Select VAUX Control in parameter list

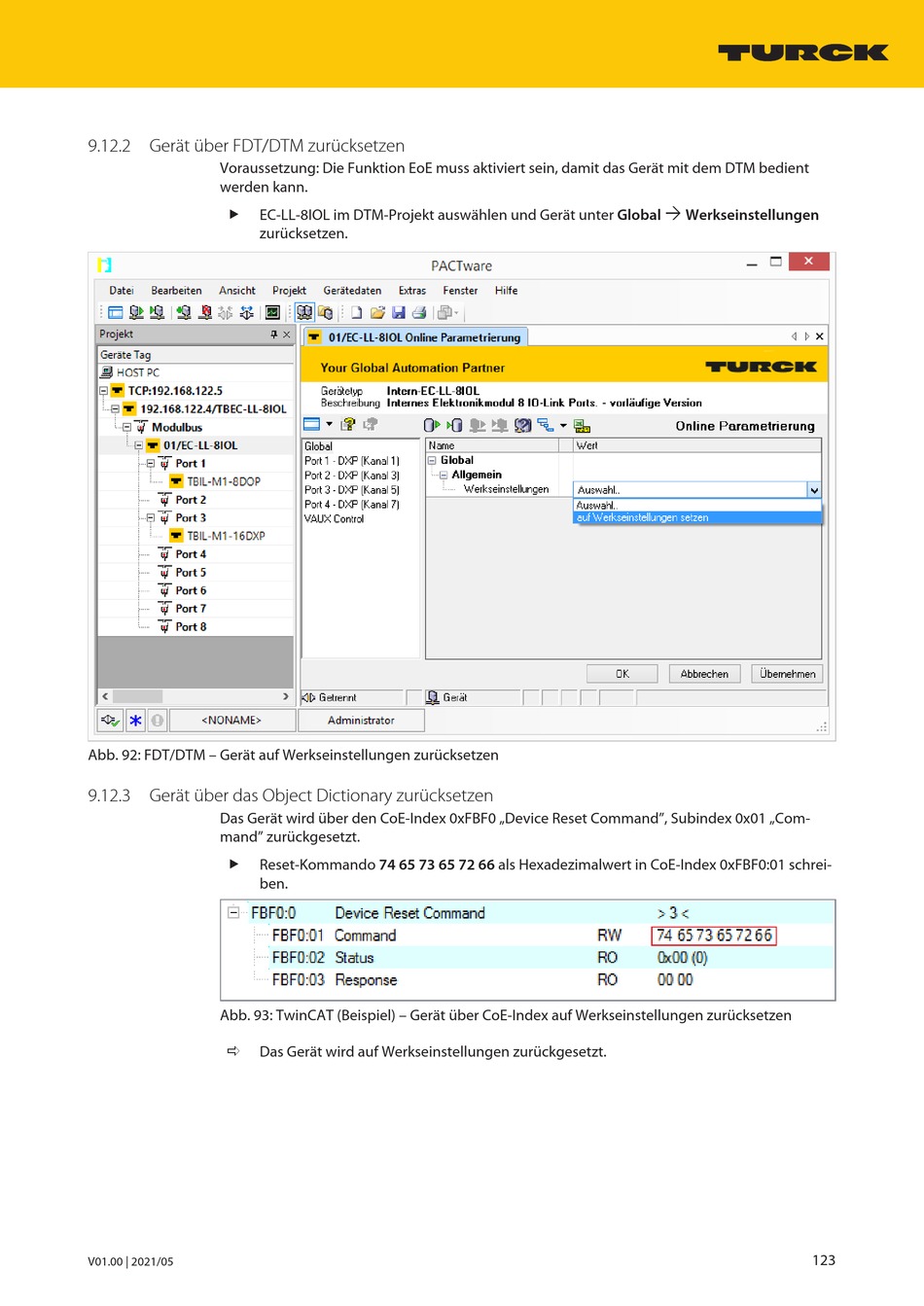tap(335, 519)
